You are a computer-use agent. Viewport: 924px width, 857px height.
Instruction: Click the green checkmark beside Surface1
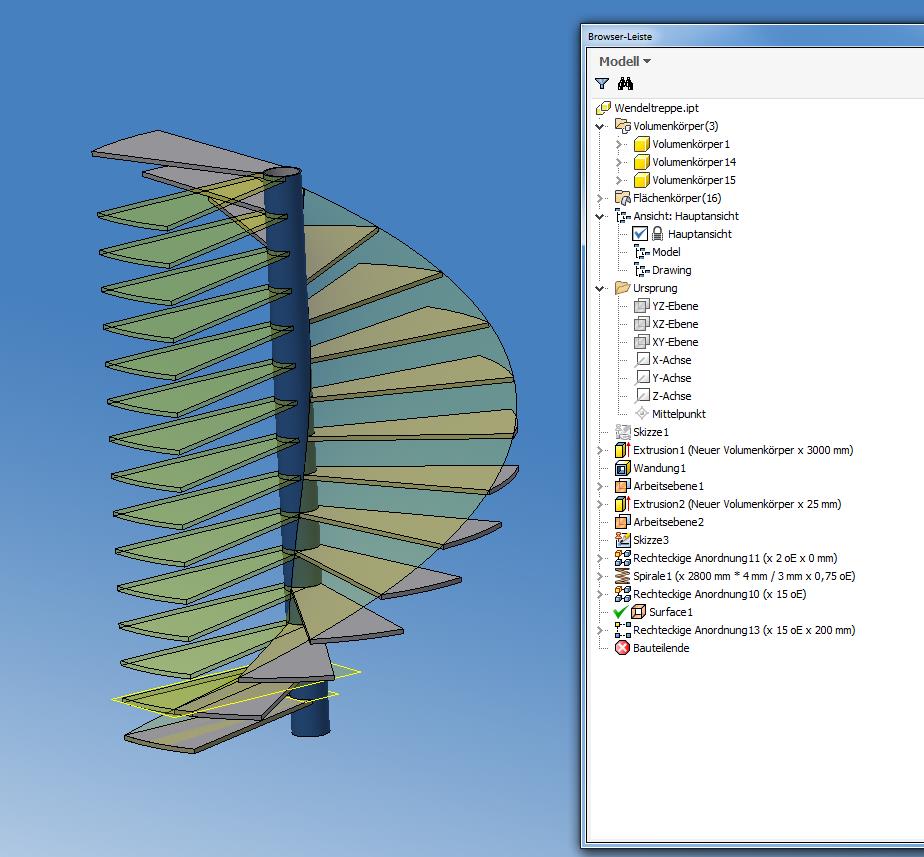[x=617, y=612]
